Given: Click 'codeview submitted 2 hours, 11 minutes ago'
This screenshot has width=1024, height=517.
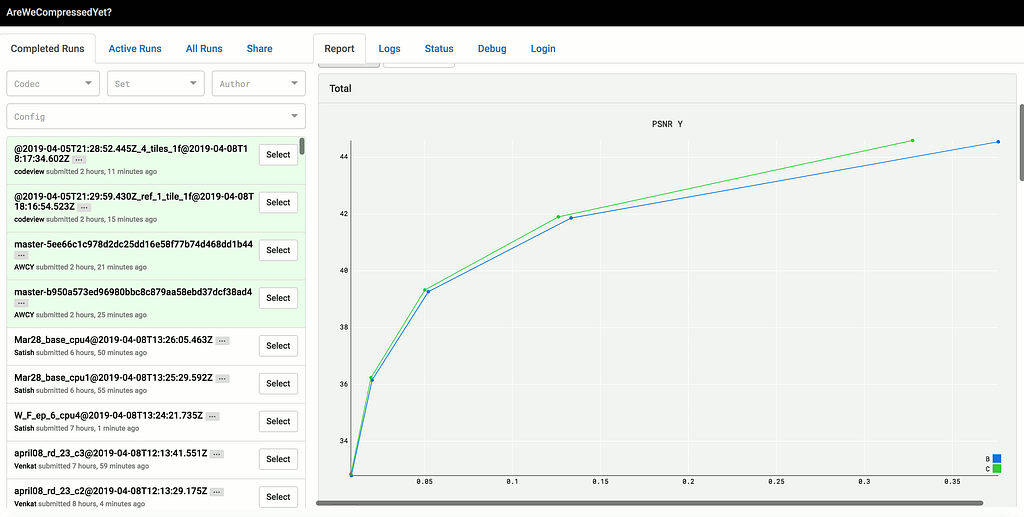Looking at the screenshot, I should (x=86, y=172).
